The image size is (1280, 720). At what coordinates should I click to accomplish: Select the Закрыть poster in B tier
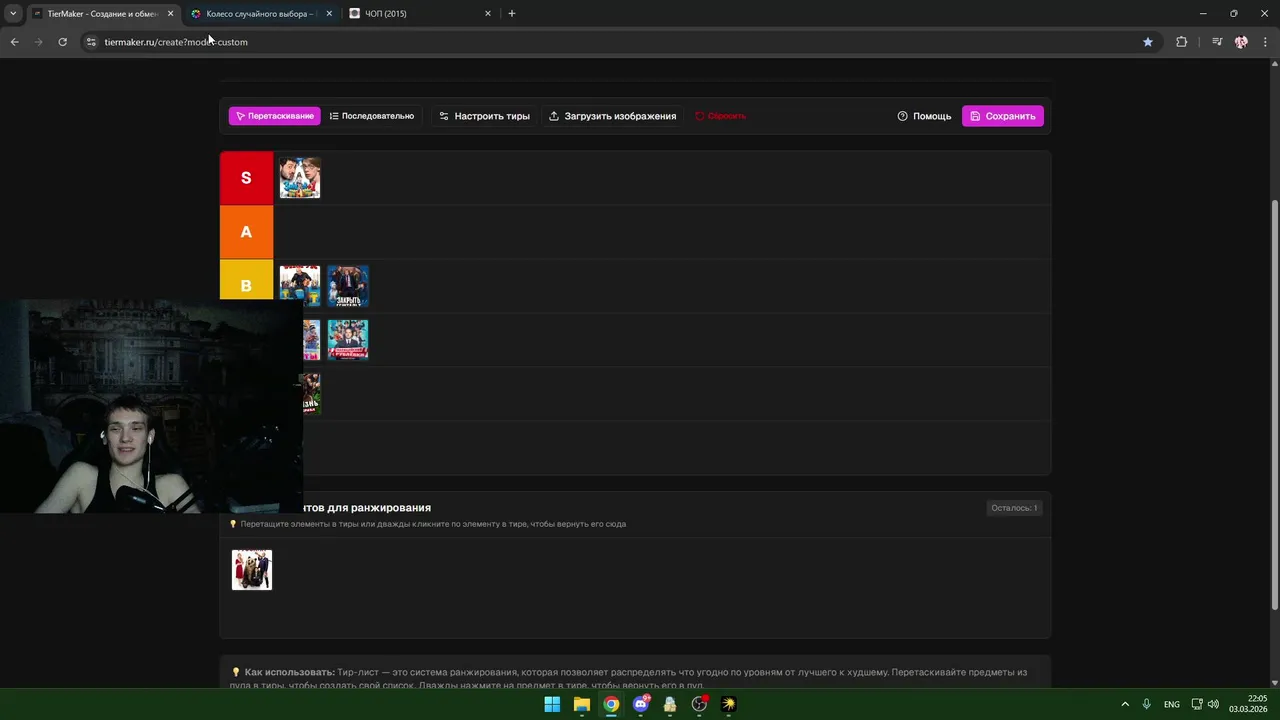coord(348,286)
